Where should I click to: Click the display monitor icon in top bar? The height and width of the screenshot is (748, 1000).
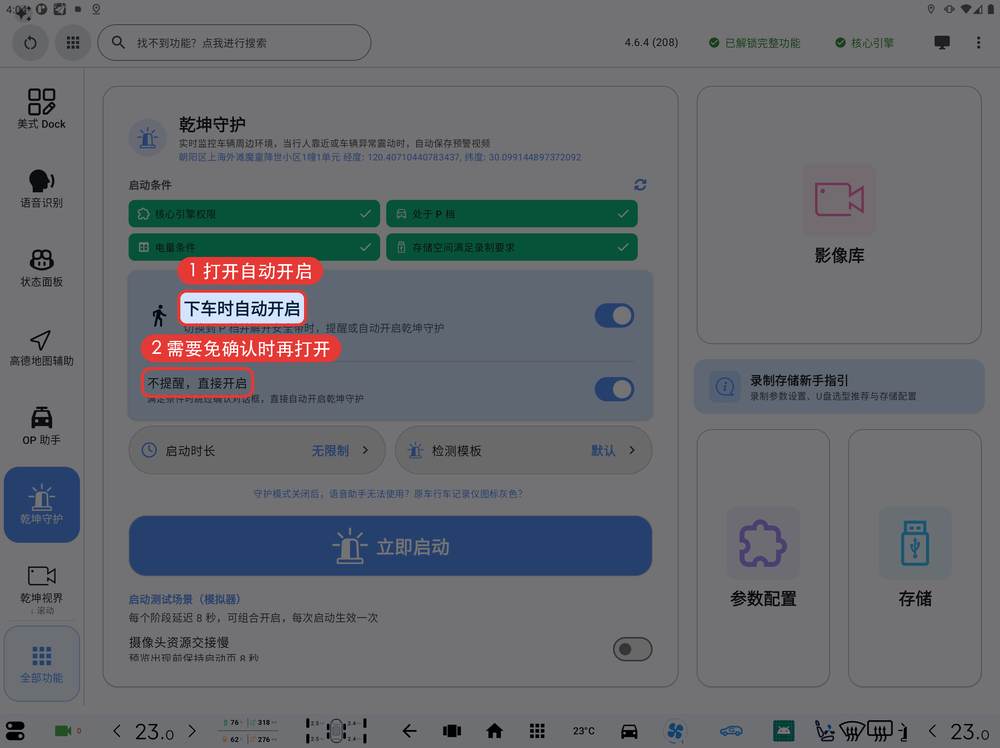pyautogui.click(x=941, y=43)
